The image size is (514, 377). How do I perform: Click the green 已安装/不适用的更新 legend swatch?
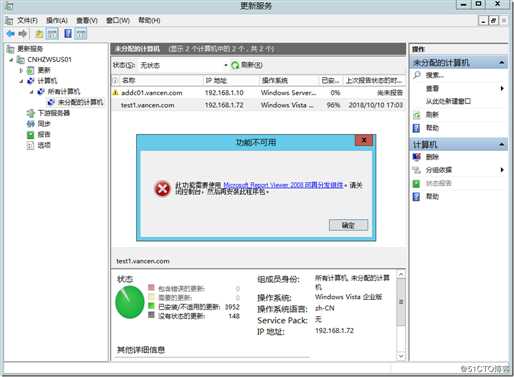pyautogui.click(x=151, y=306)
